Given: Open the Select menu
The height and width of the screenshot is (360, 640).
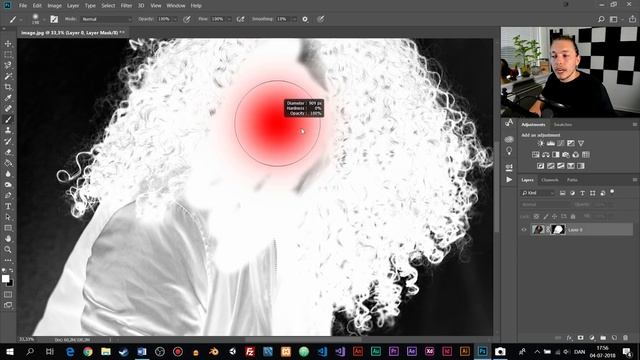Looking at the screenshot, I should click(x=108, y=6).
